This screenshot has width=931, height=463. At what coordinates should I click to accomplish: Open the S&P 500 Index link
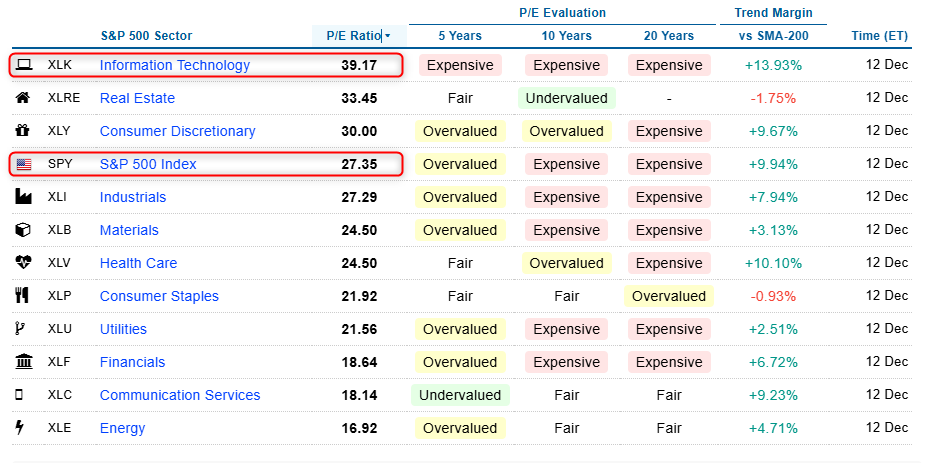tap(148, 164)
